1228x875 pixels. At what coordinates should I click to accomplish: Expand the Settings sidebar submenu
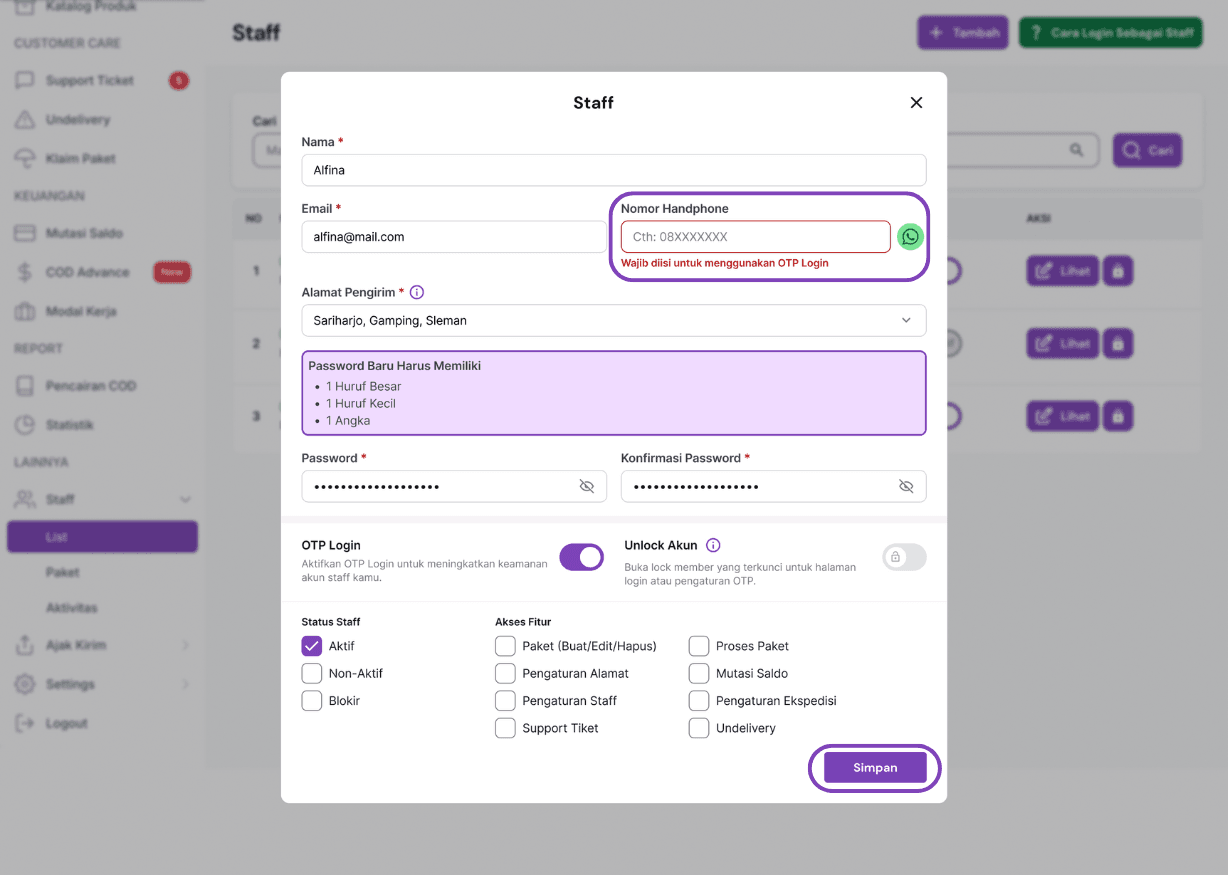click(185, 684)
